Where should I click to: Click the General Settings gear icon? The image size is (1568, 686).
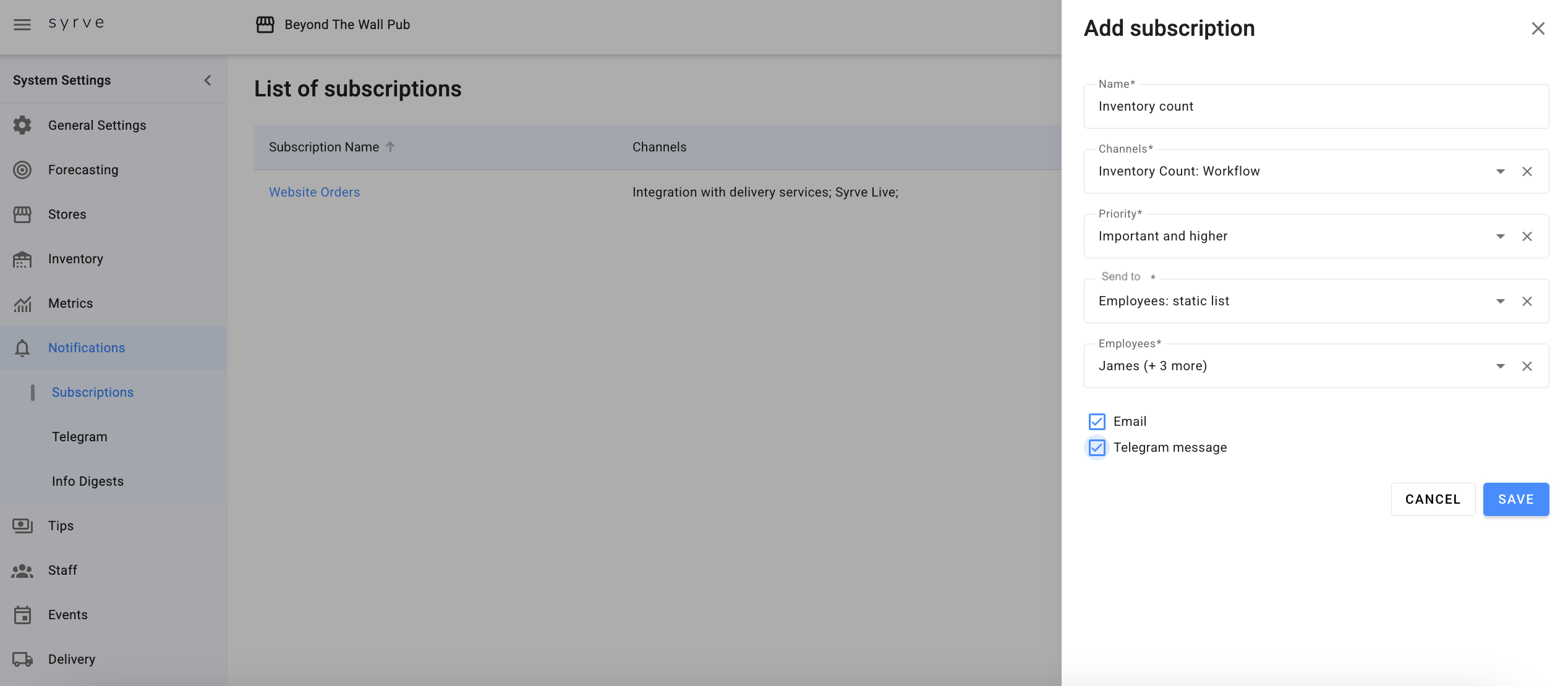coord(22,125)
